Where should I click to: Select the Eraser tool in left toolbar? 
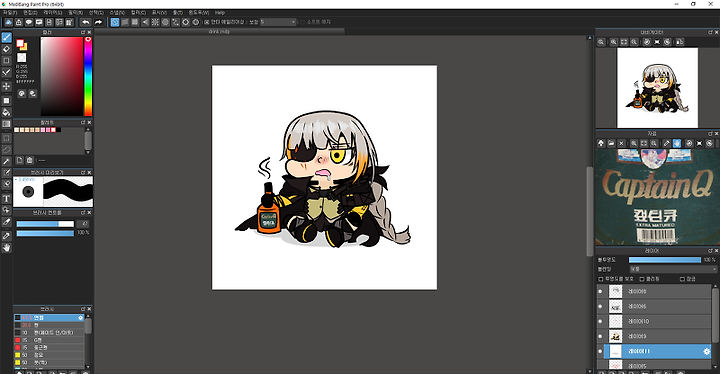[6, 49]
